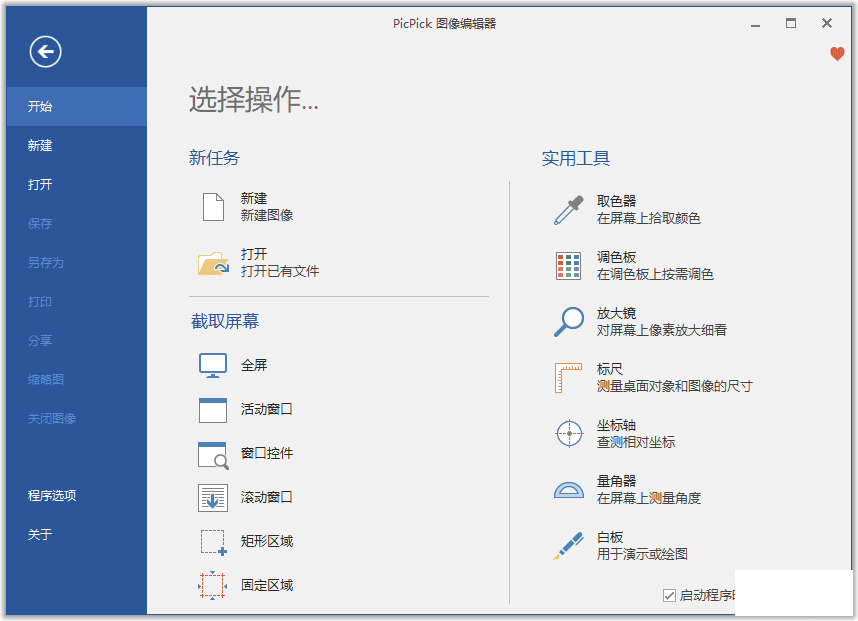Click the 打开已有文件 task text
The height and width of the screenshot is (621, 858).
280,271
